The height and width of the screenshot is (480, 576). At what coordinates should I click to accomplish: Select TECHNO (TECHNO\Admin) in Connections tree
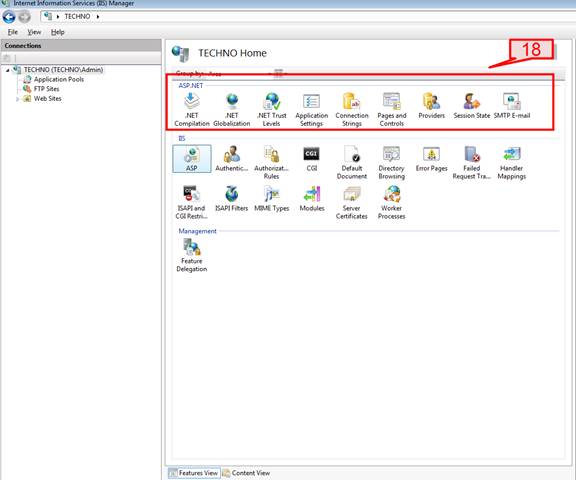63,69
